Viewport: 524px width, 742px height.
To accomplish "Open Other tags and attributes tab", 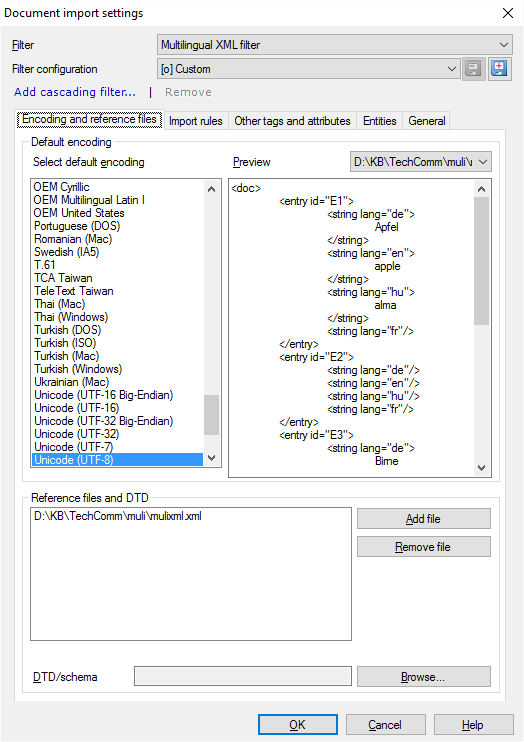I will click(x=292, y=121).
